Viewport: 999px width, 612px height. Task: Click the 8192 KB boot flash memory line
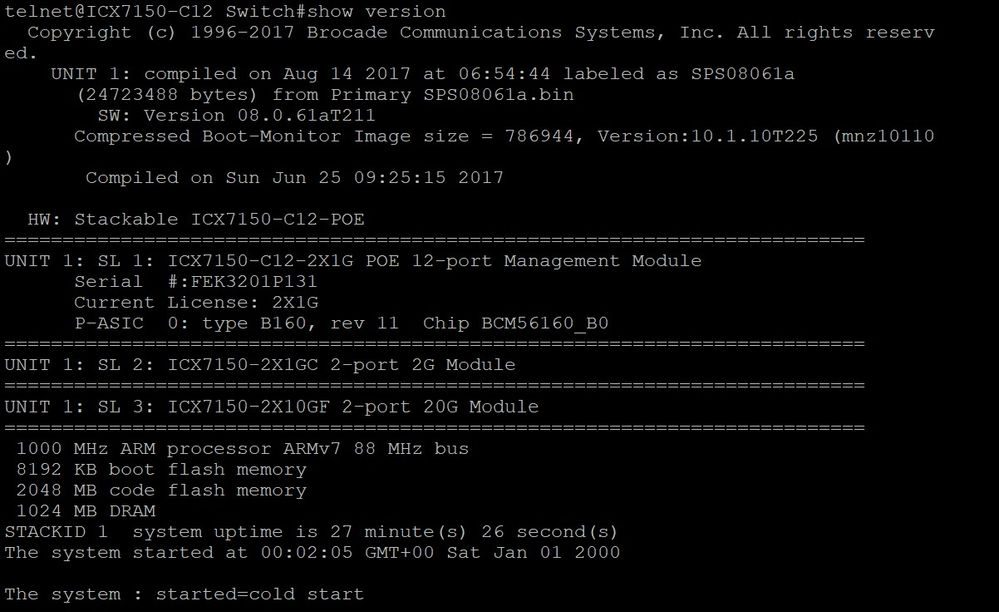tap(161, 470)
